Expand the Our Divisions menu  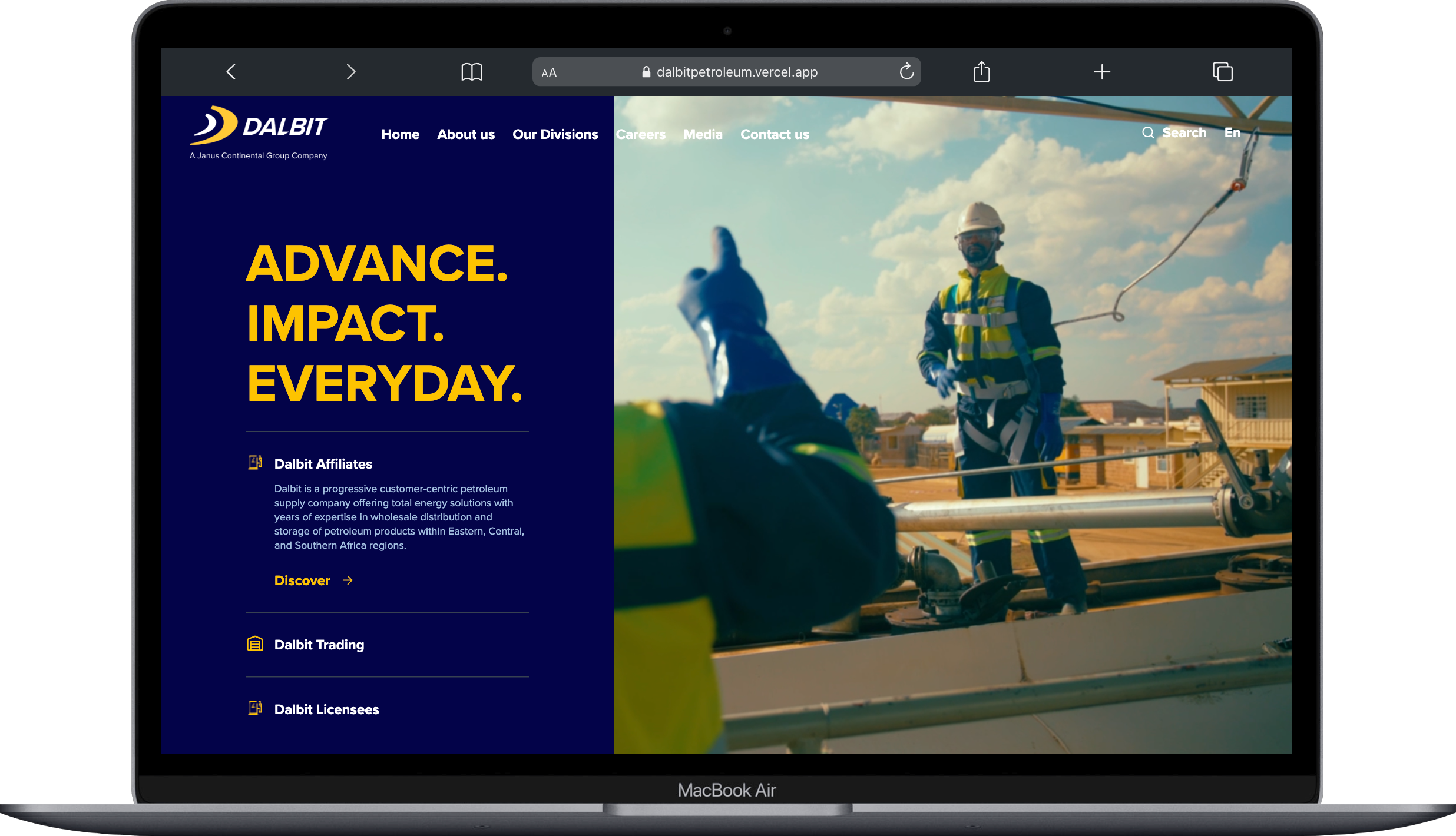[555, 134]
